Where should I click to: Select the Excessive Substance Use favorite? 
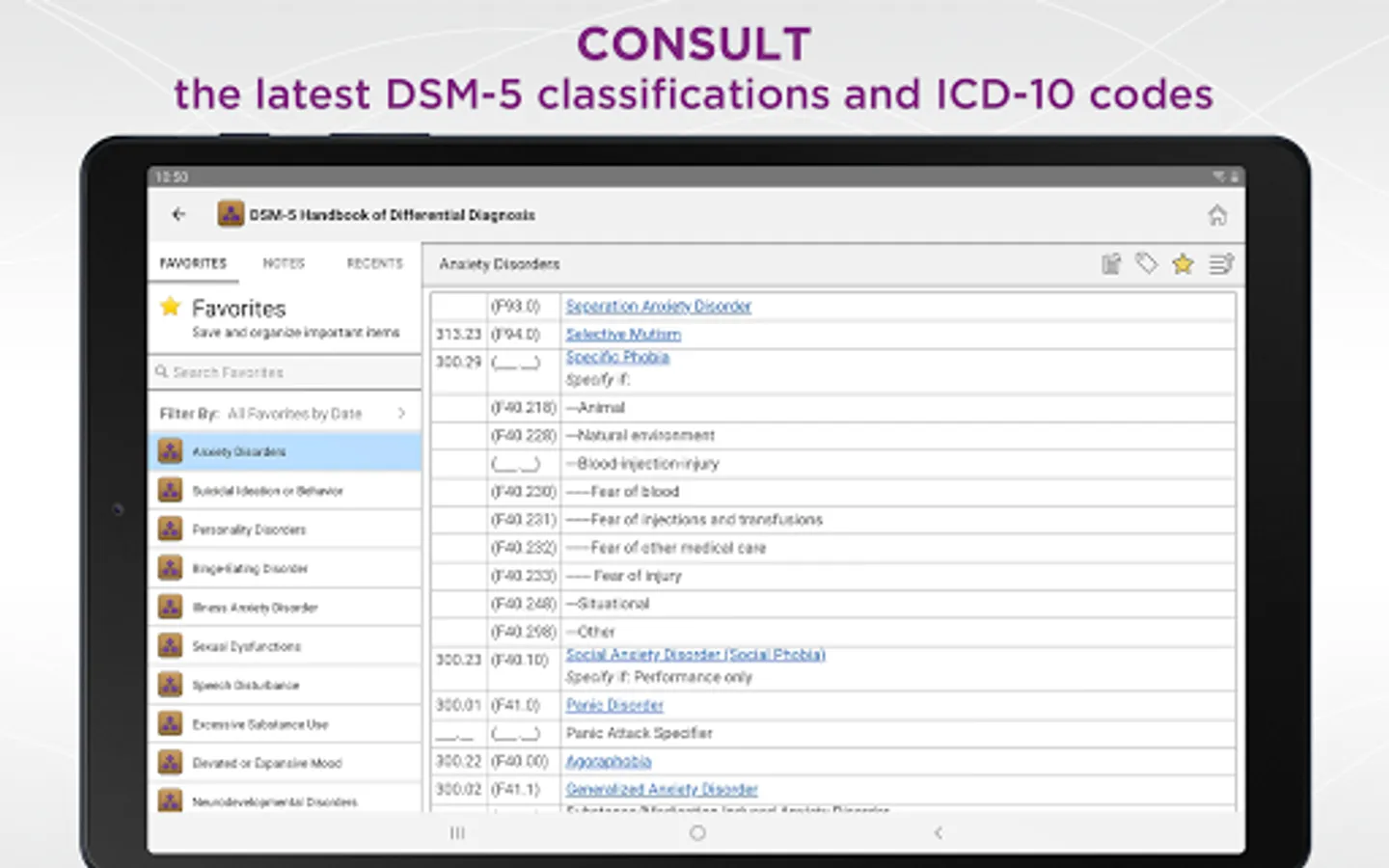pos(286,723)
